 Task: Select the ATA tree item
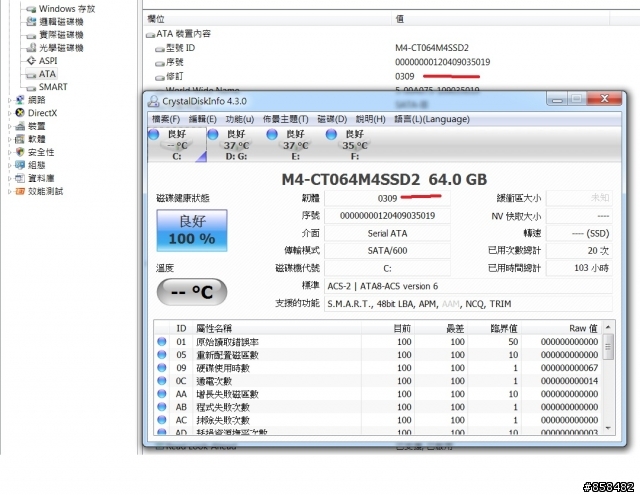[x=47, y=74]
